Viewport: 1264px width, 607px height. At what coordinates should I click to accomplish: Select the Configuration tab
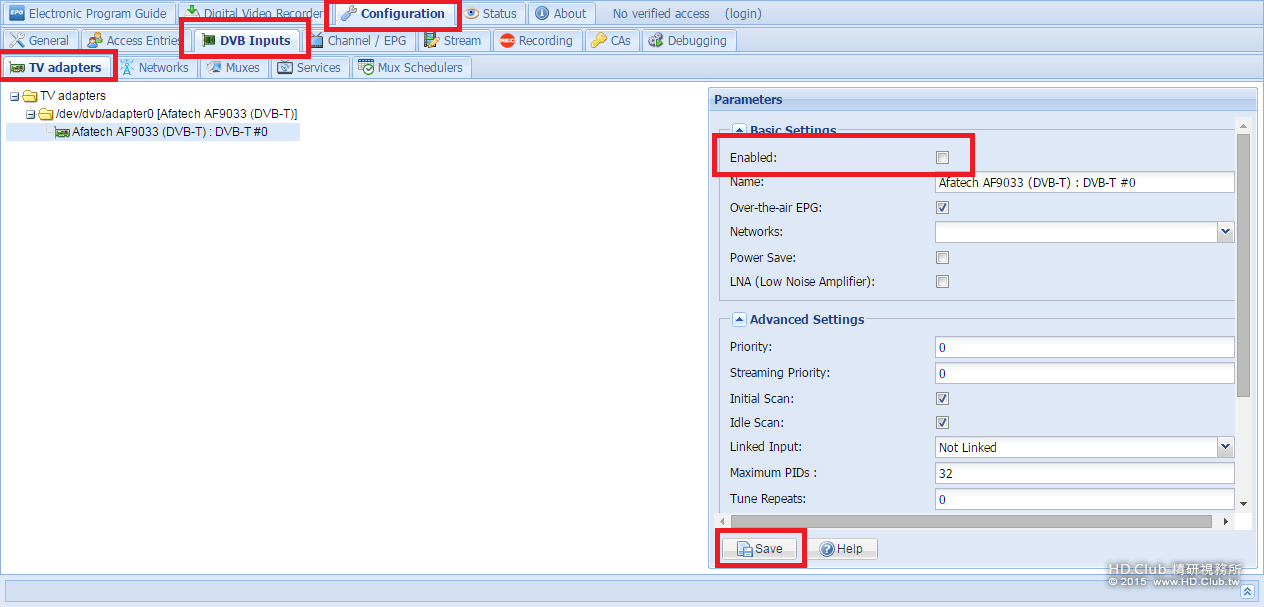tap(393, 14)
